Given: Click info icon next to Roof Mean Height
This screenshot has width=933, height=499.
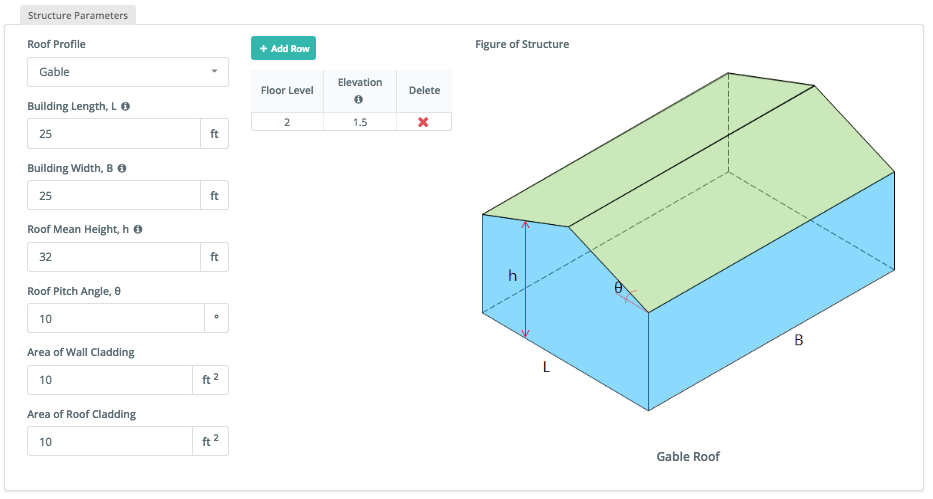Looking at the screenshot, I should pos(138,230).
